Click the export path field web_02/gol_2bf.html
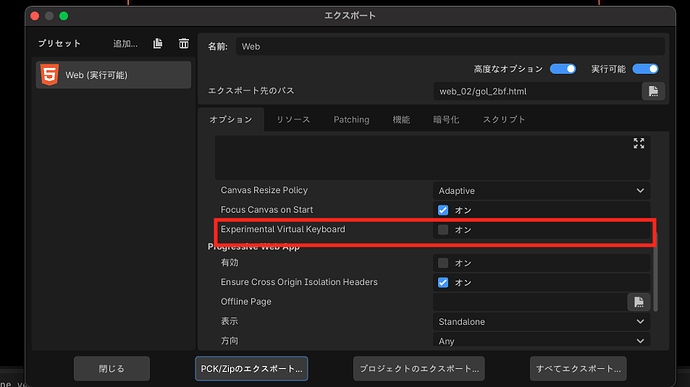Image resolution: width=690 pixels, height=387 pixels. point(537,91)
